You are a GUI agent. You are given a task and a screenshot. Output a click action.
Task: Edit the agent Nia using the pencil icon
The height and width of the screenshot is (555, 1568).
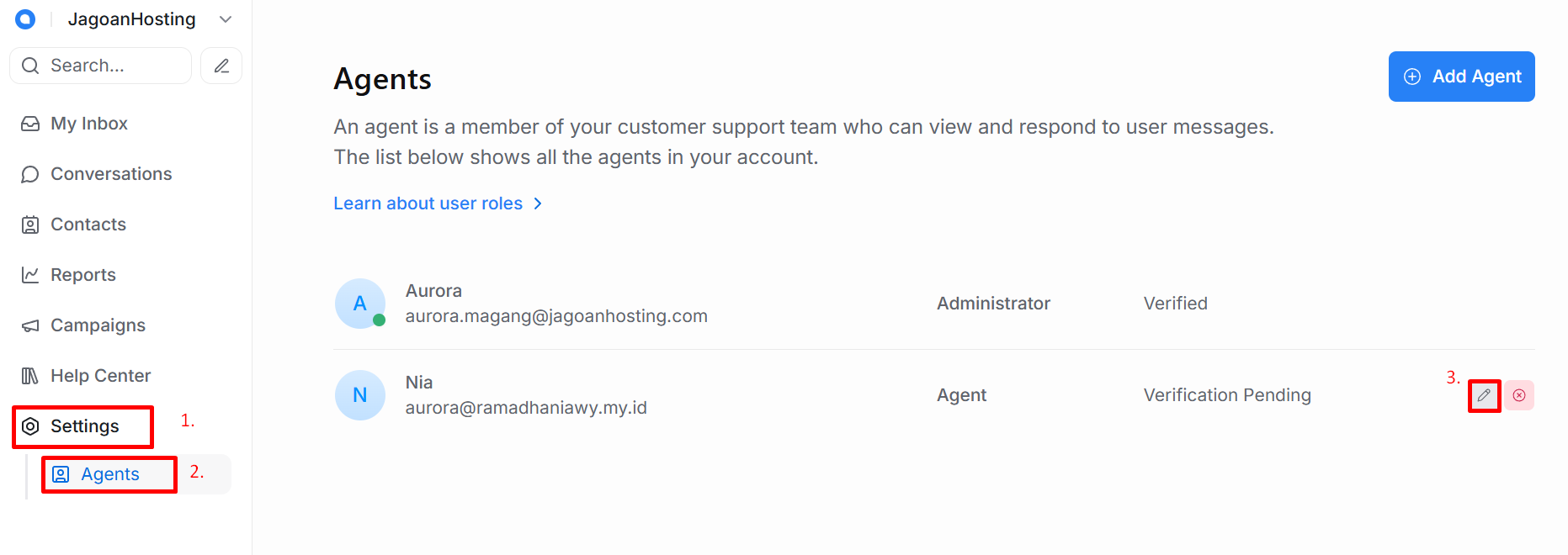[1484, 395]
